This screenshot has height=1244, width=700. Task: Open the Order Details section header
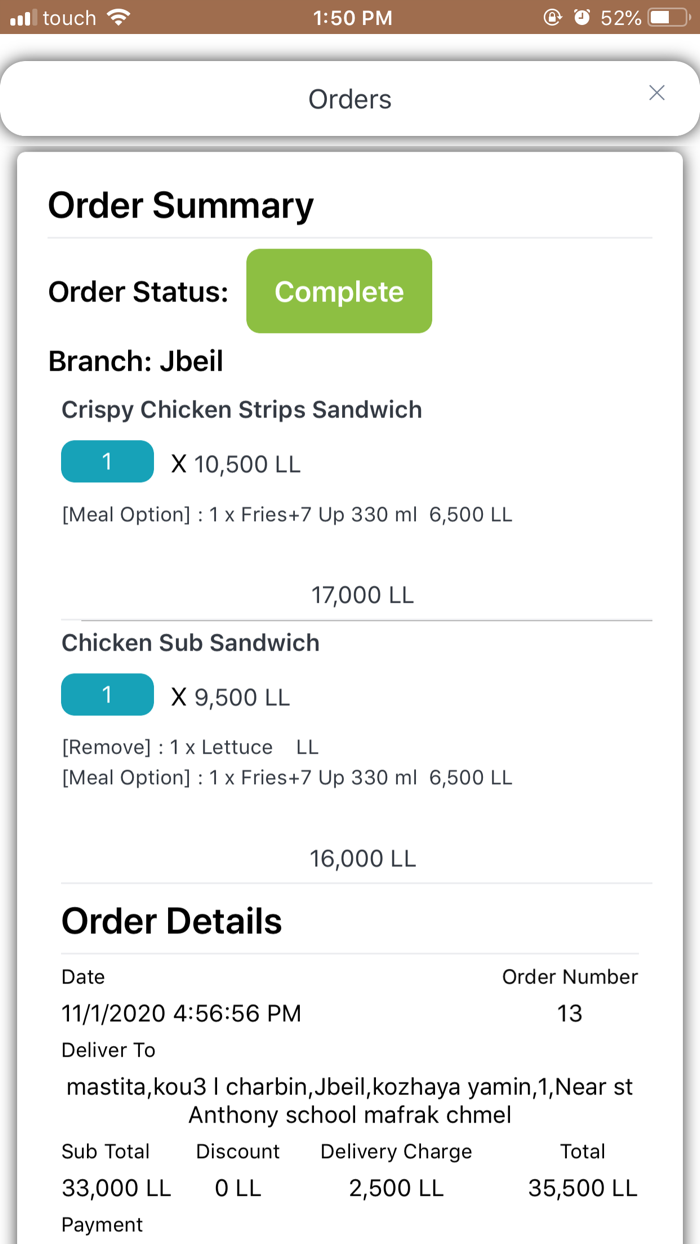pyautogui.click(x=171, y=920)
